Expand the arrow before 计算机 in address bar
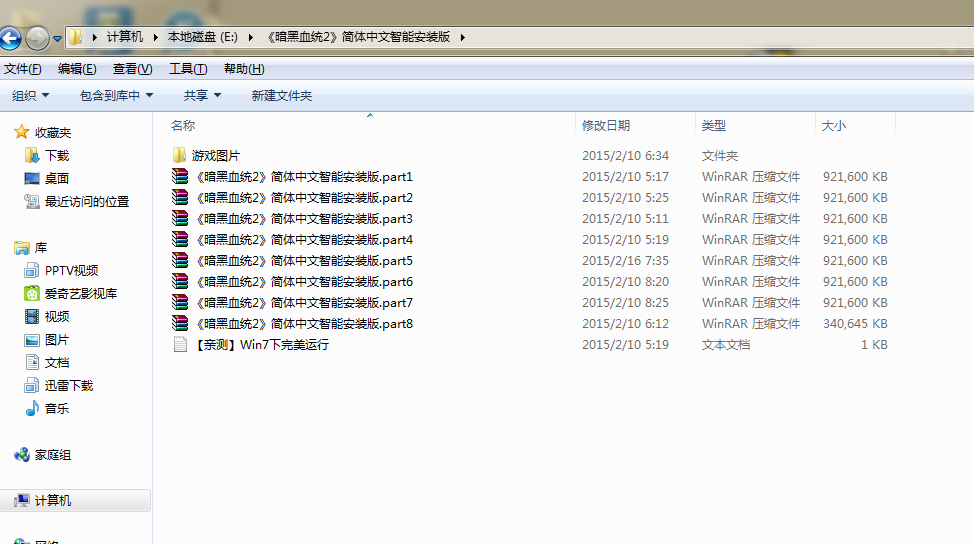974x544 pixels. pos(94,37)
